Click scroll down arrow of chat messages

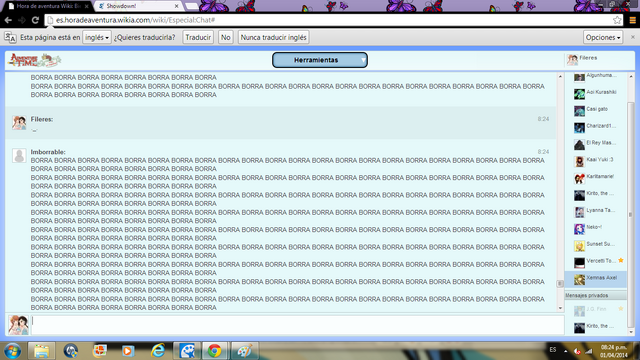pyautogui.click(x=560, y=309)
